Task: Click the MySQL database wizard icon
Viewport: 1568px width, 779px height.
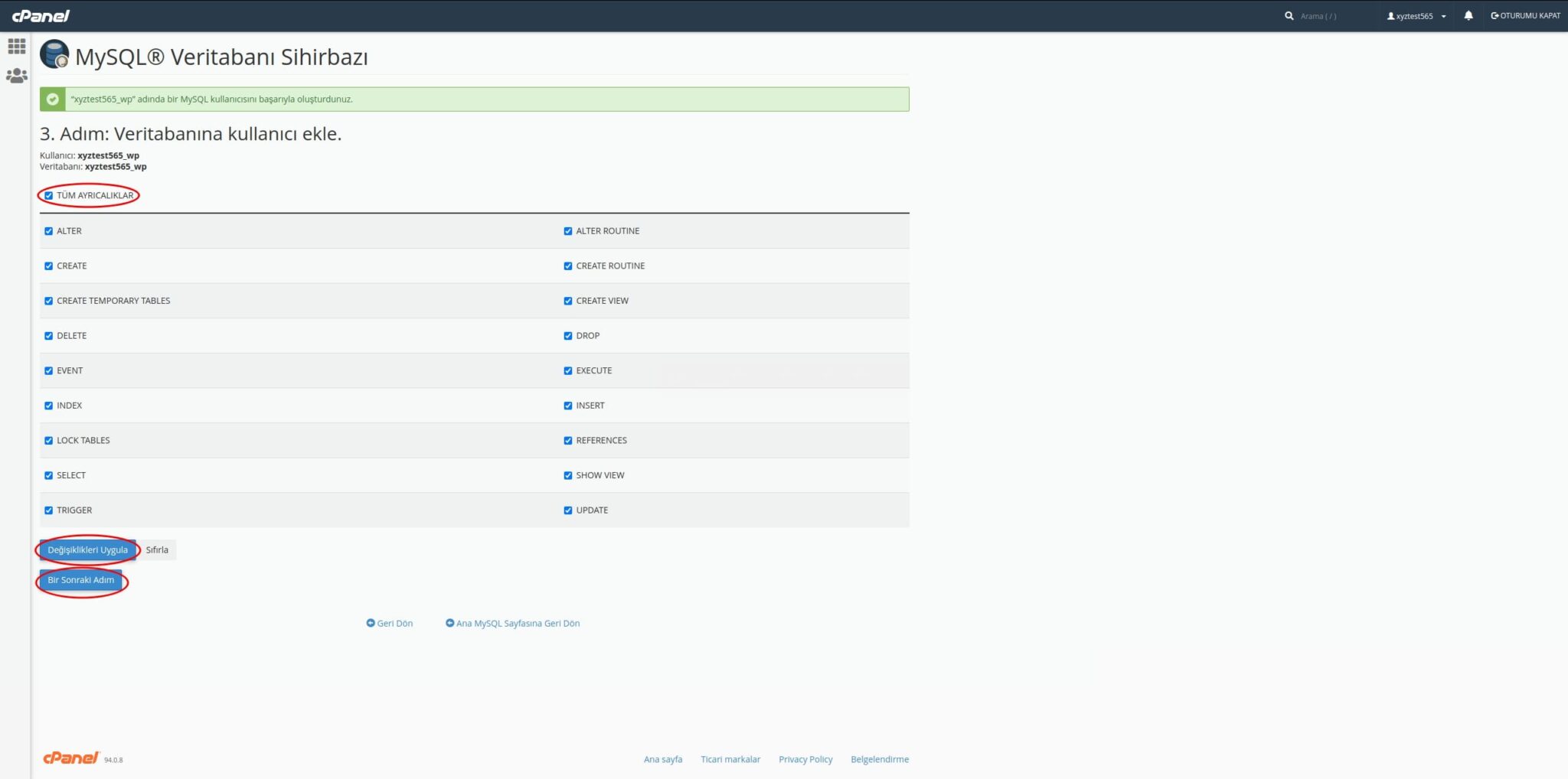Action: pos(54,54)
